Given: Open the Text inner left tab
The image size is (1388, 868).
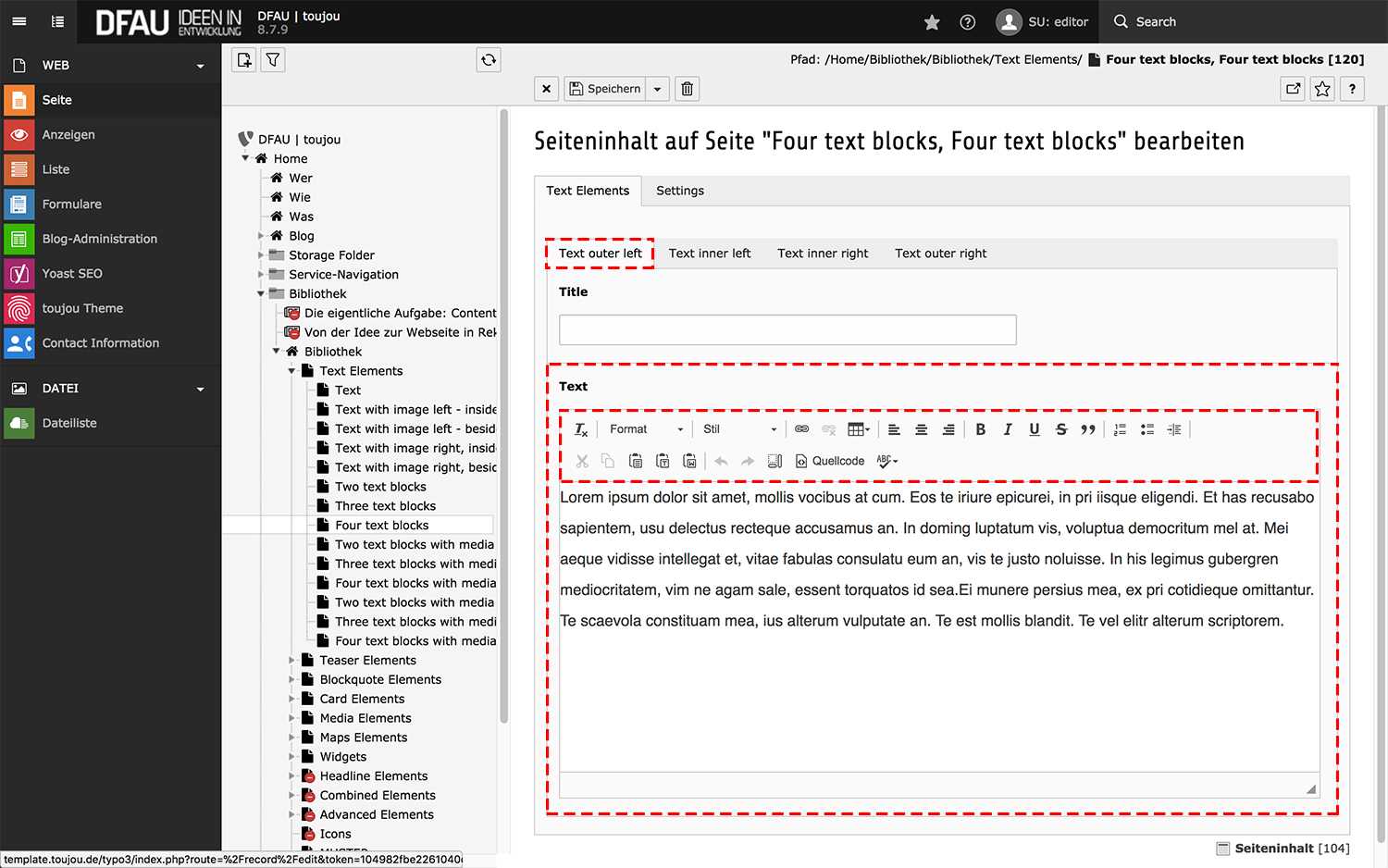Looking at the screenshot, I should pos(710,254).
